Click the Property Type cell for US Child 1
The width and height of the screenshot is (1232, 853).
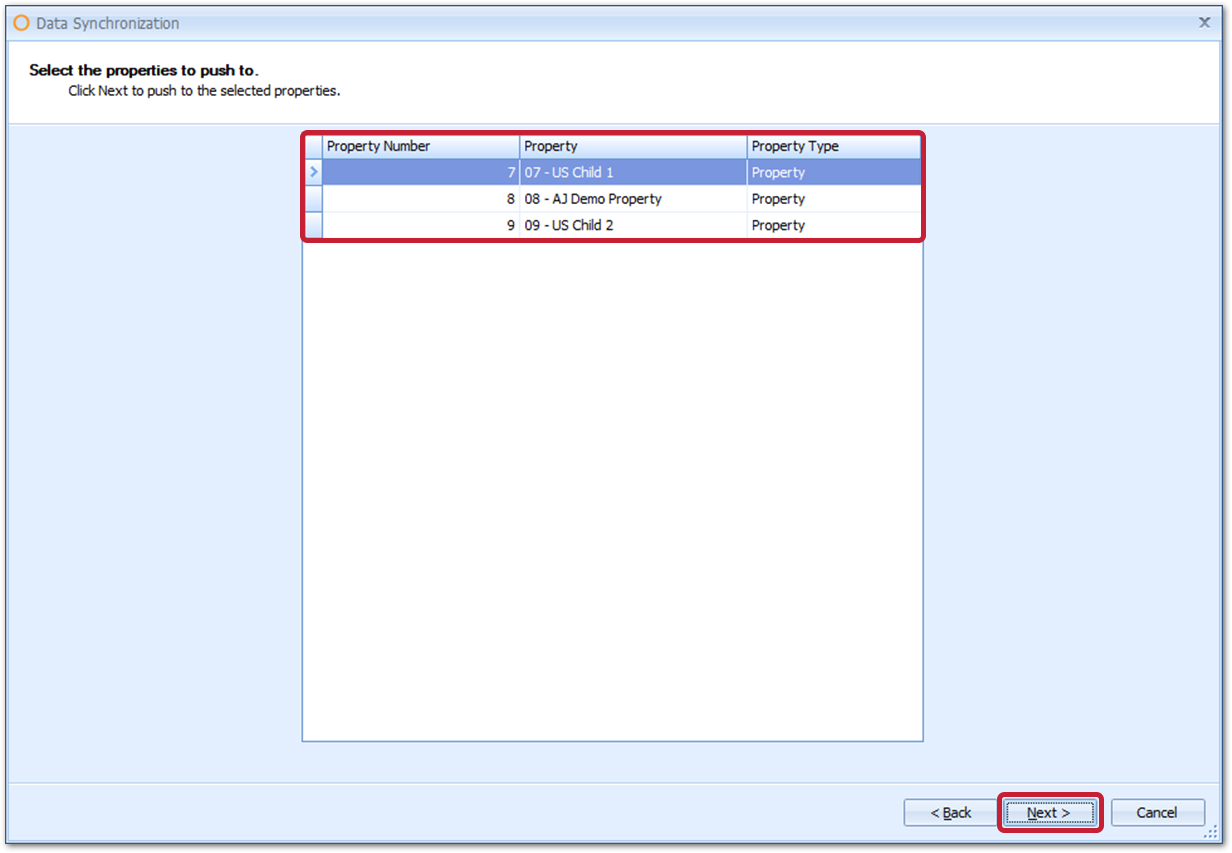coord(832,172)
